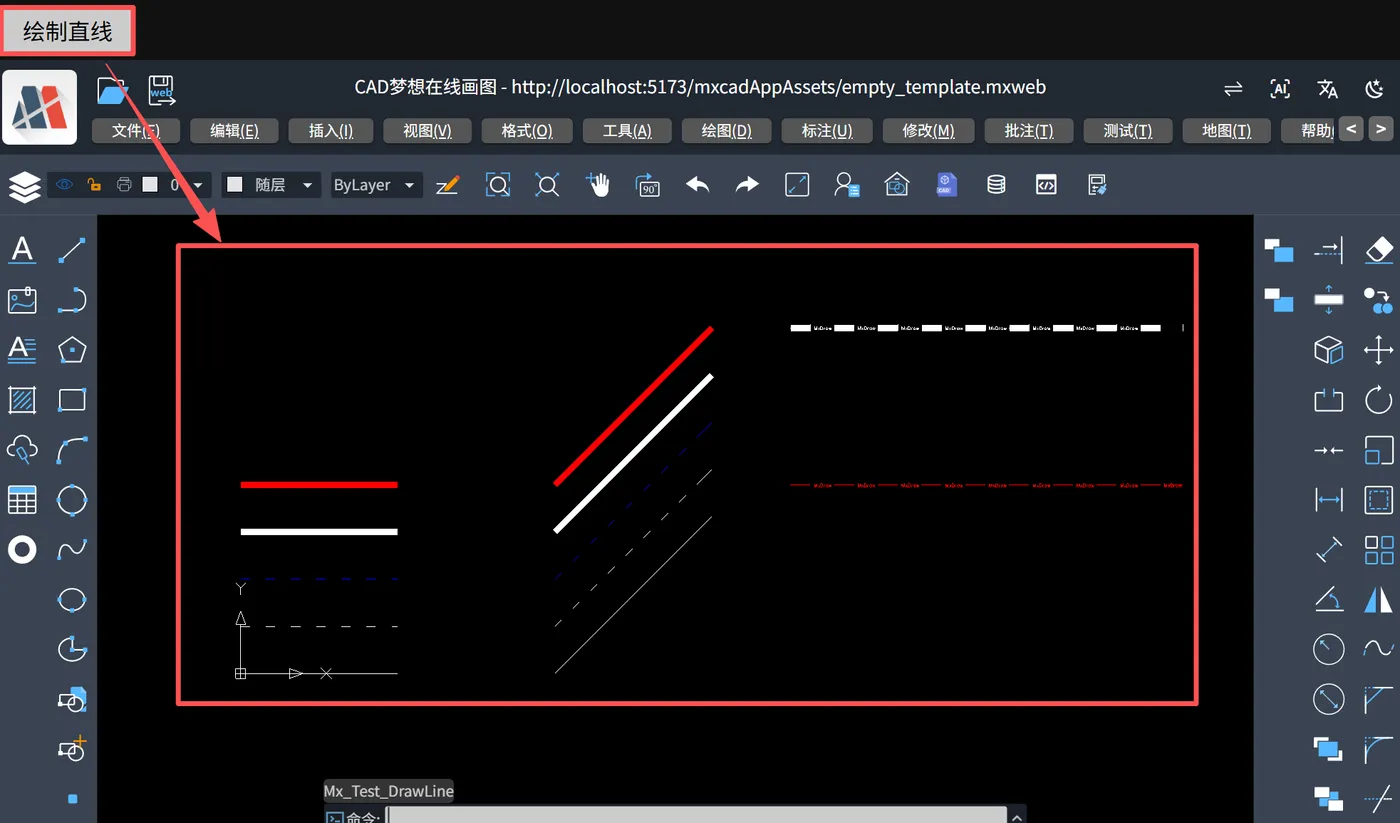1400x823 pixels.
Task: Activate the pan hand tool
Action: 598,184
